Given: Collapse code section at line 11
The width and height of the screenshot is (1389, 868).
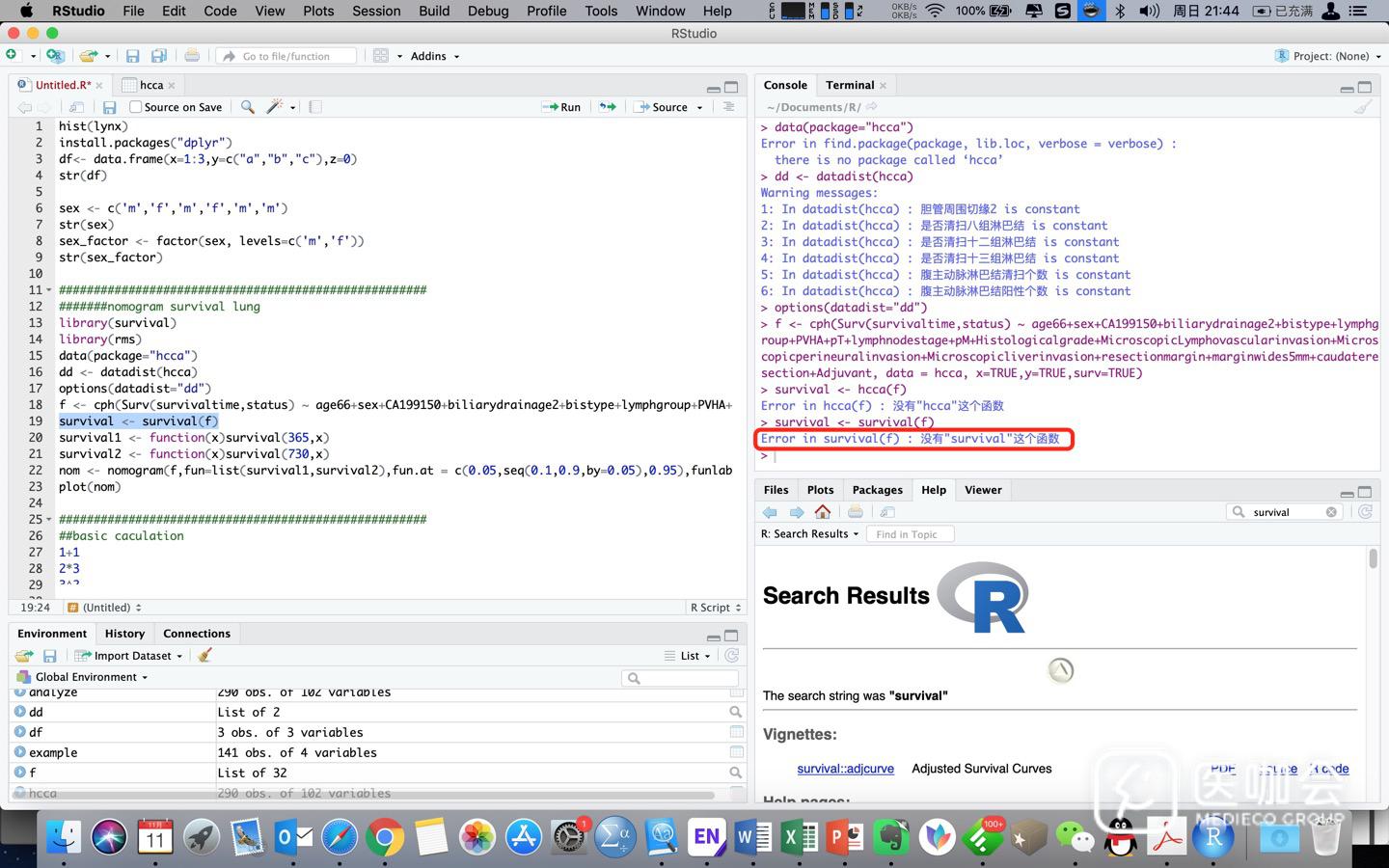Looking at the screenshot, I should click(x=49, y=290).
